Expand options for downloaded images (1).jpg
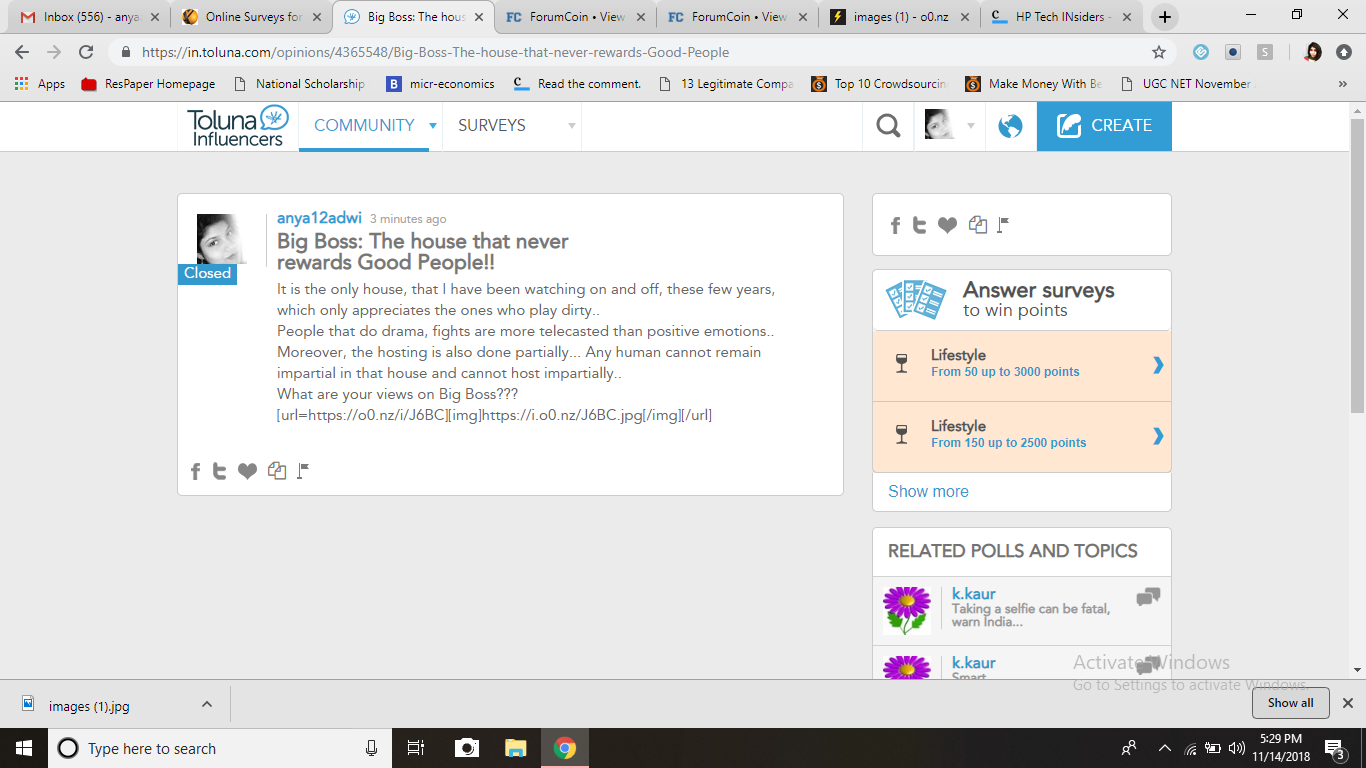Image resolution: width=1366 pixels, height=768 pixels. 206,703
